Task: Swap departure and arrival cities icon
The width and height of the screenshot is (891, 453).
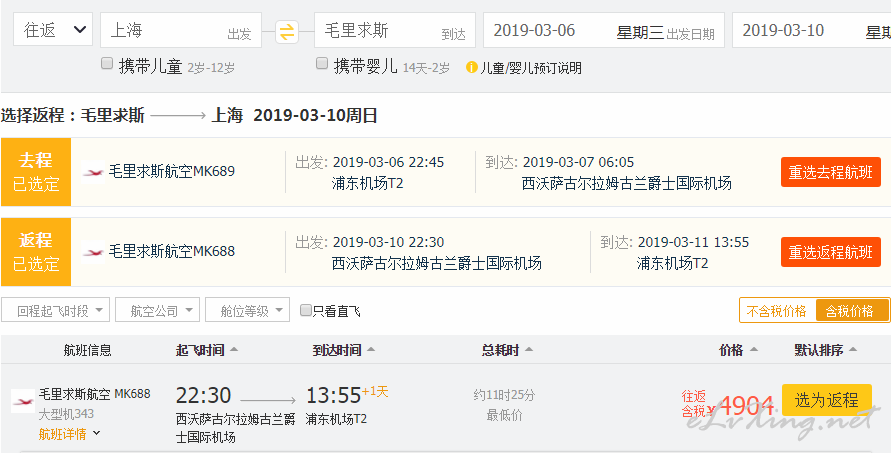Action: point(287,32)
